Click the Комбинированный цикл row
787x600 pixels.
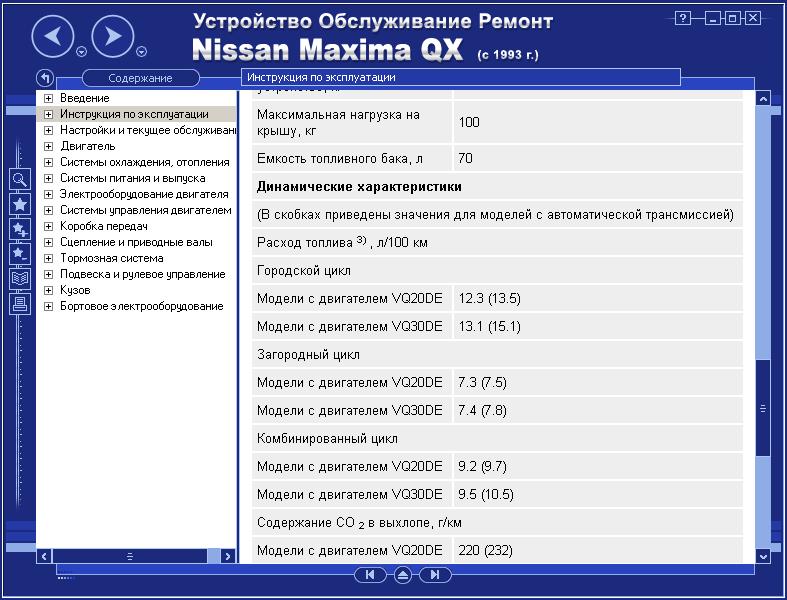coord(497,438)
